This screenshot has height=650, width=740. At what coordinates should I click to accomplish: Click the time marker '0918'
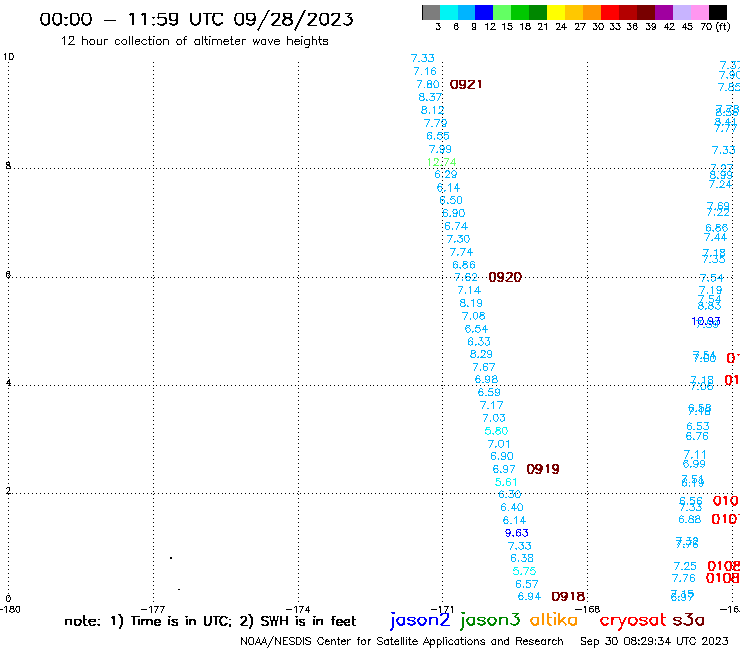(x=568, y=597)
